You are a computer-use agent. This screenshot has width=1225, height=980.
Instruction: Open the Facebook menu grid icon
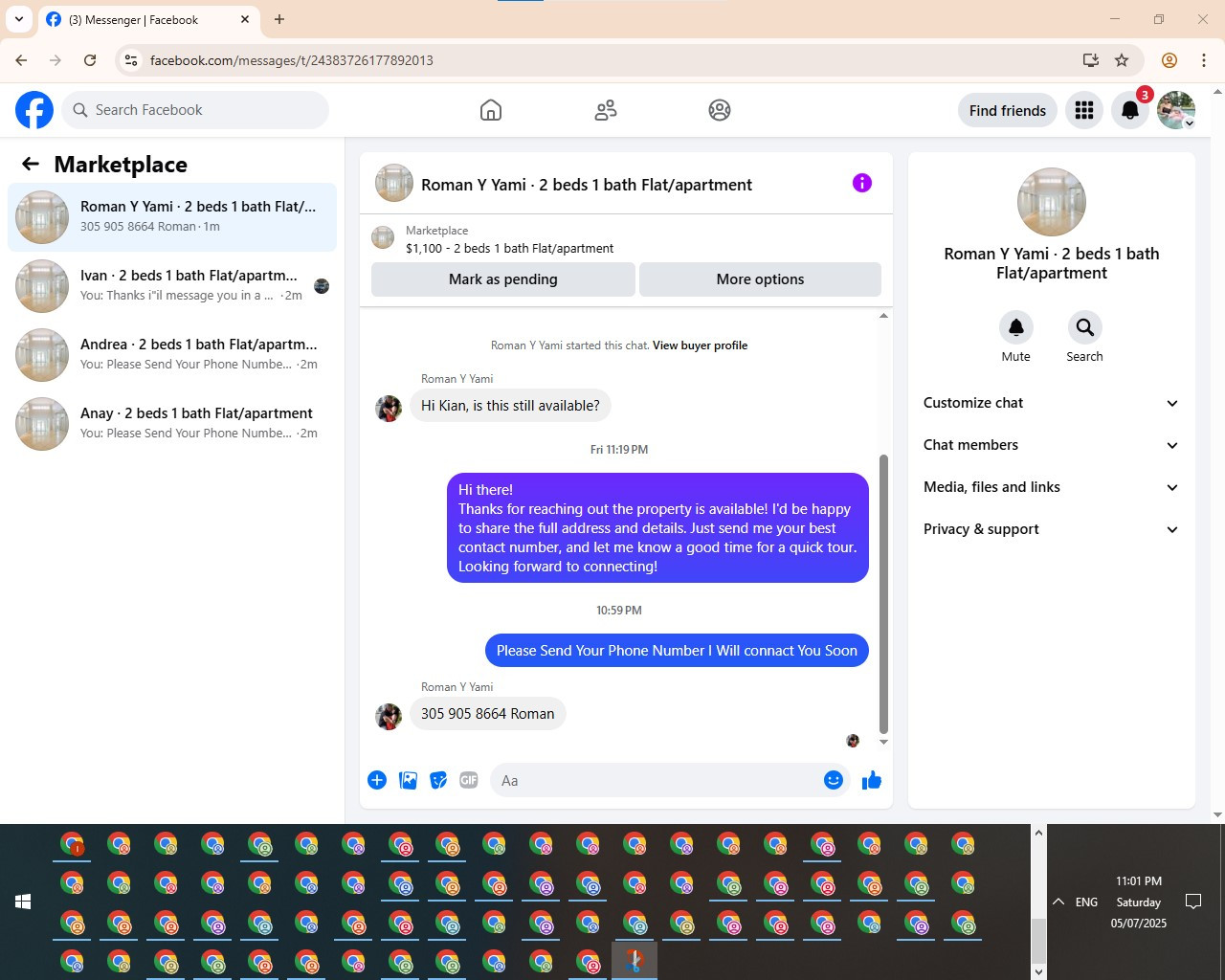1084,110
